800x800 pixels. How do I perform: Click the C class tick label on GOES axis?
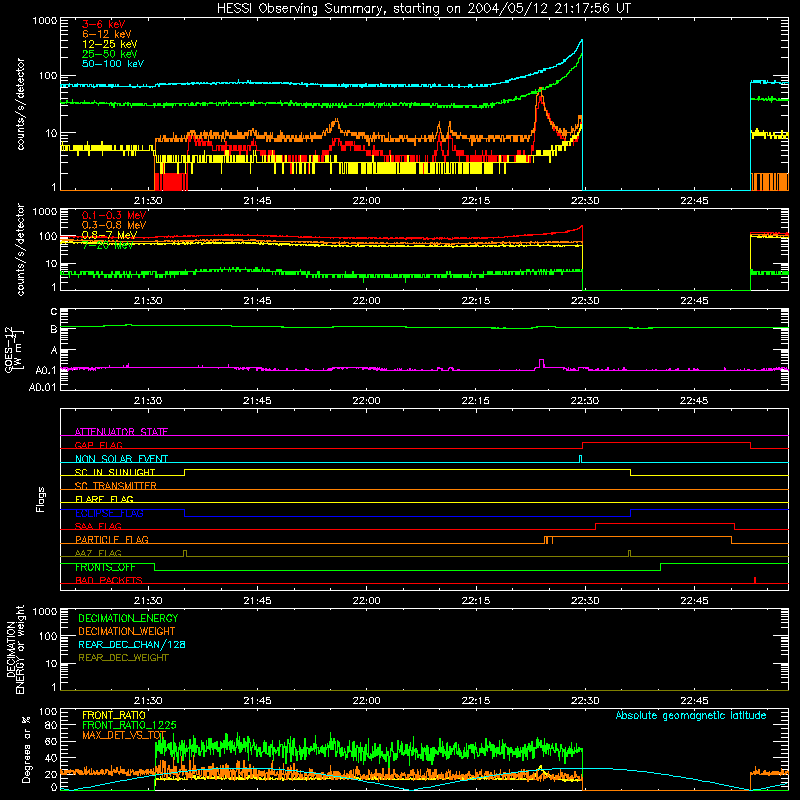click(x=54, y=312)
